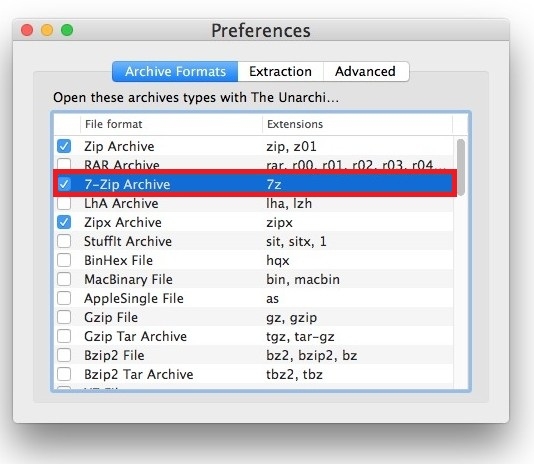Image resolution: width=534 pixels, height=464 pixels.
Task: Enable the BinHex File checkbox
Action: pyautogui.click(x=64, y=260)
